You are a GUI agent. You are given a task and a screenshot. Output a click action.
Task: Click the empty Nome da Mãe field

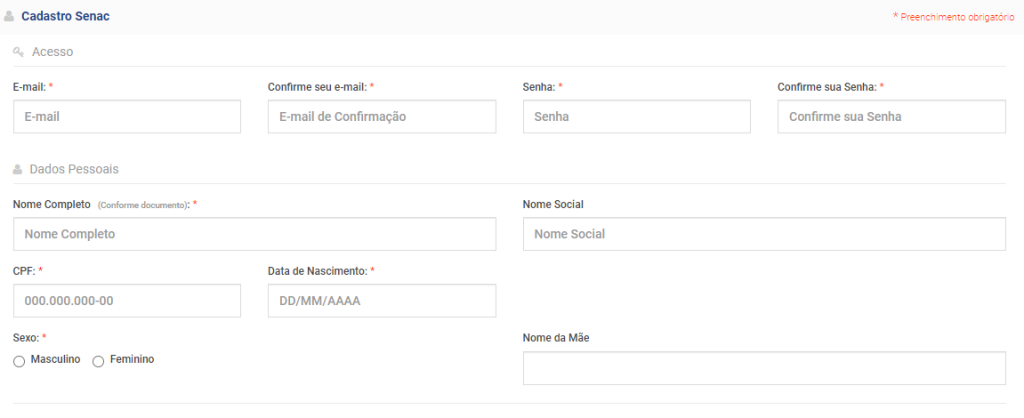pos(764,368)
